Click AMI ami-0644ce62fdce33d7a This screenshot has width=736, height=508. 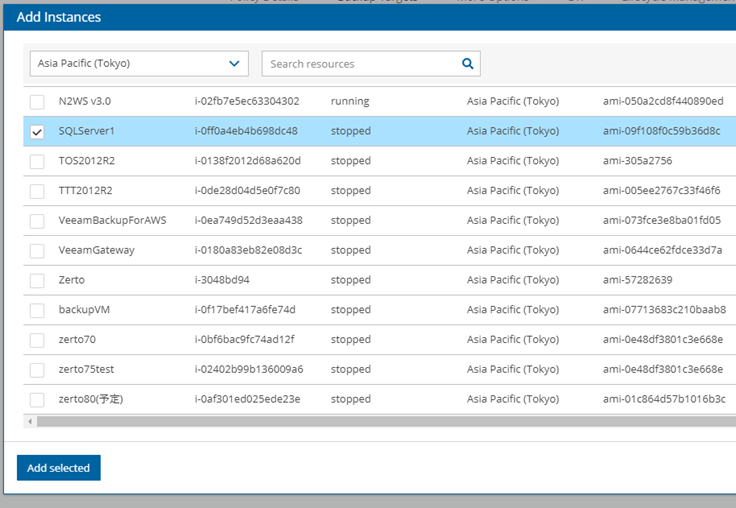[x=662, y=250]
